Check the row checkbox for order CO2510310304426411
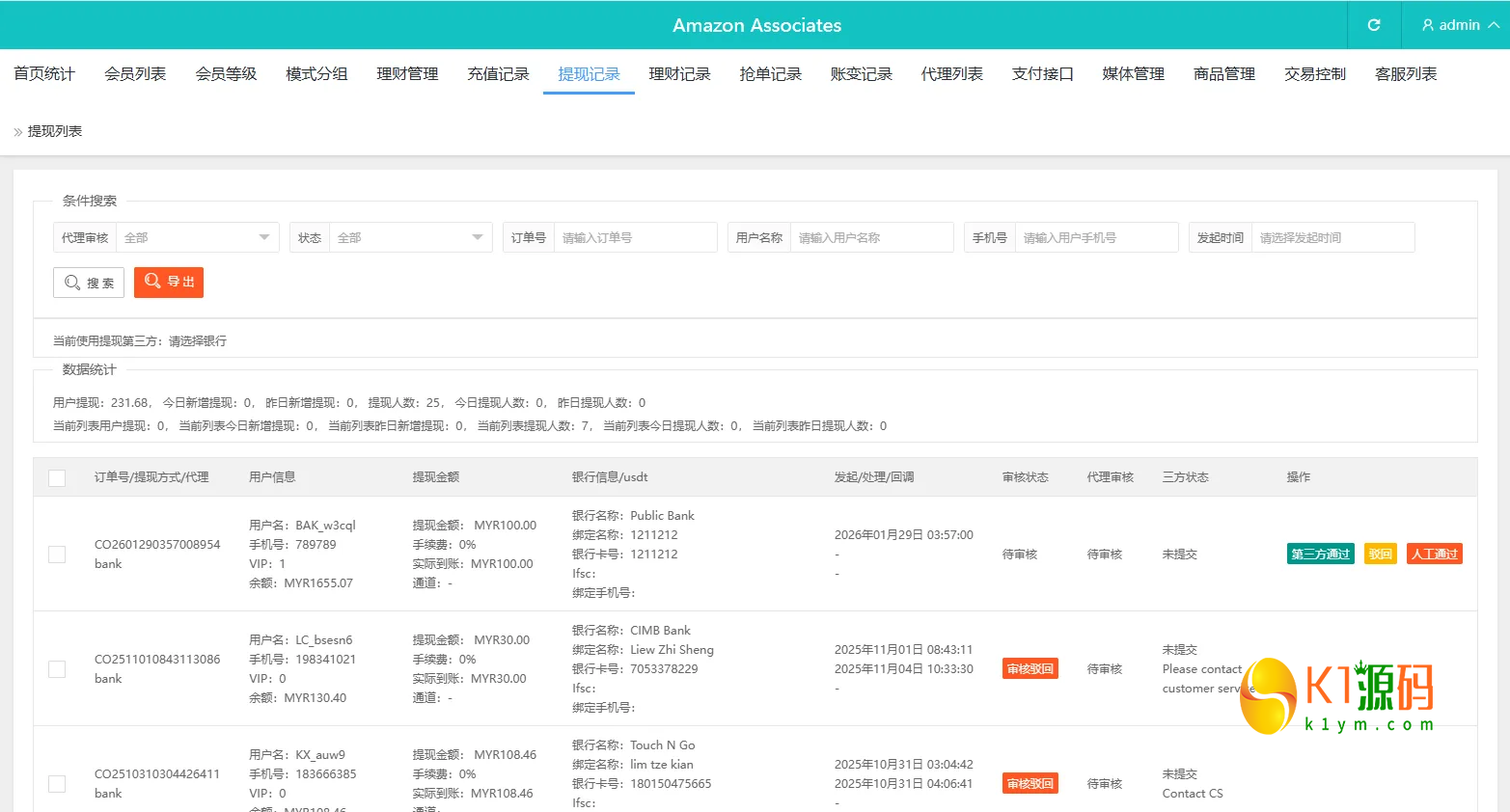The image size is (1510, 812). pyautogui.click(x=56, y=783)
